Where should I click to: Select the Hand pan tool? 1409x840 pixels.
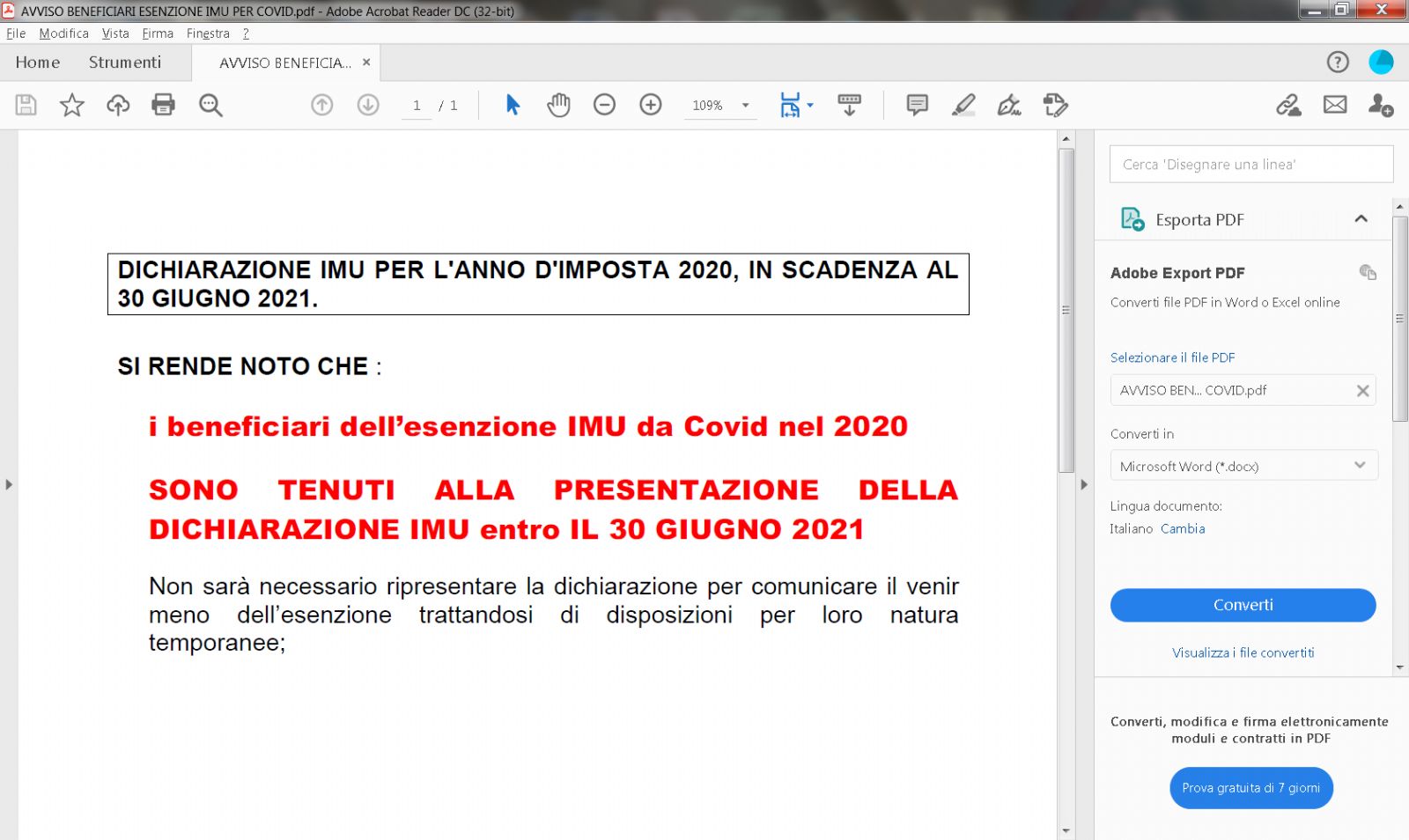[x=558, y=105]
